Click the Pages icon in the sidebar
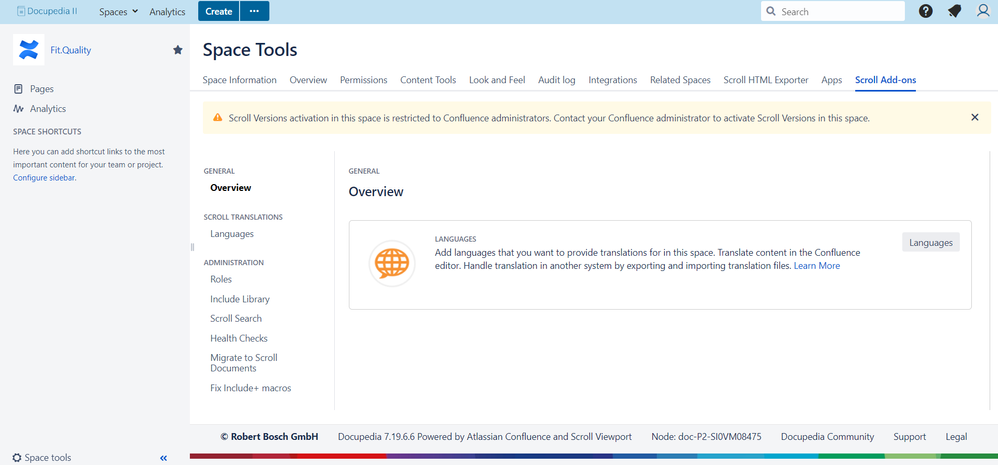Viewport: 998px width, 465px height. click(x=18, y=89)
